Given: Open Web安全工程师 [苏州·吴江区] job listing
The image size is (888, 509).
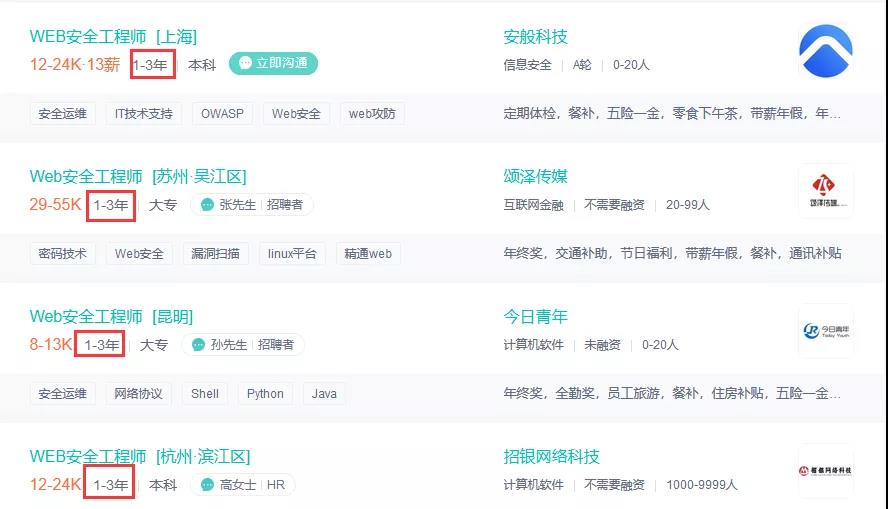Looking at the screenshot, I should 137,177.
